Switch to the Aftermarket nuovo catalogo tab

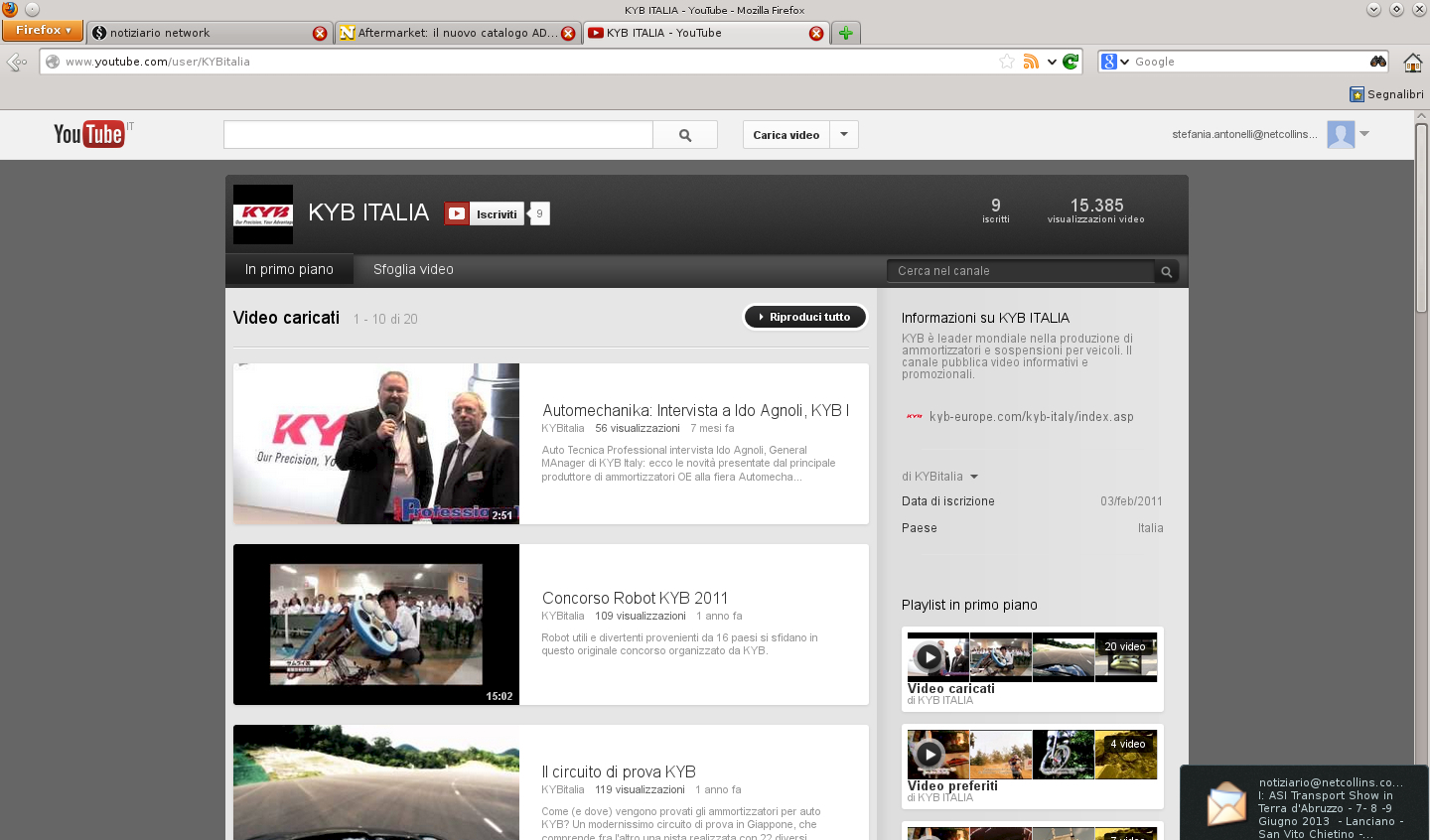click(x=457, y=33)
